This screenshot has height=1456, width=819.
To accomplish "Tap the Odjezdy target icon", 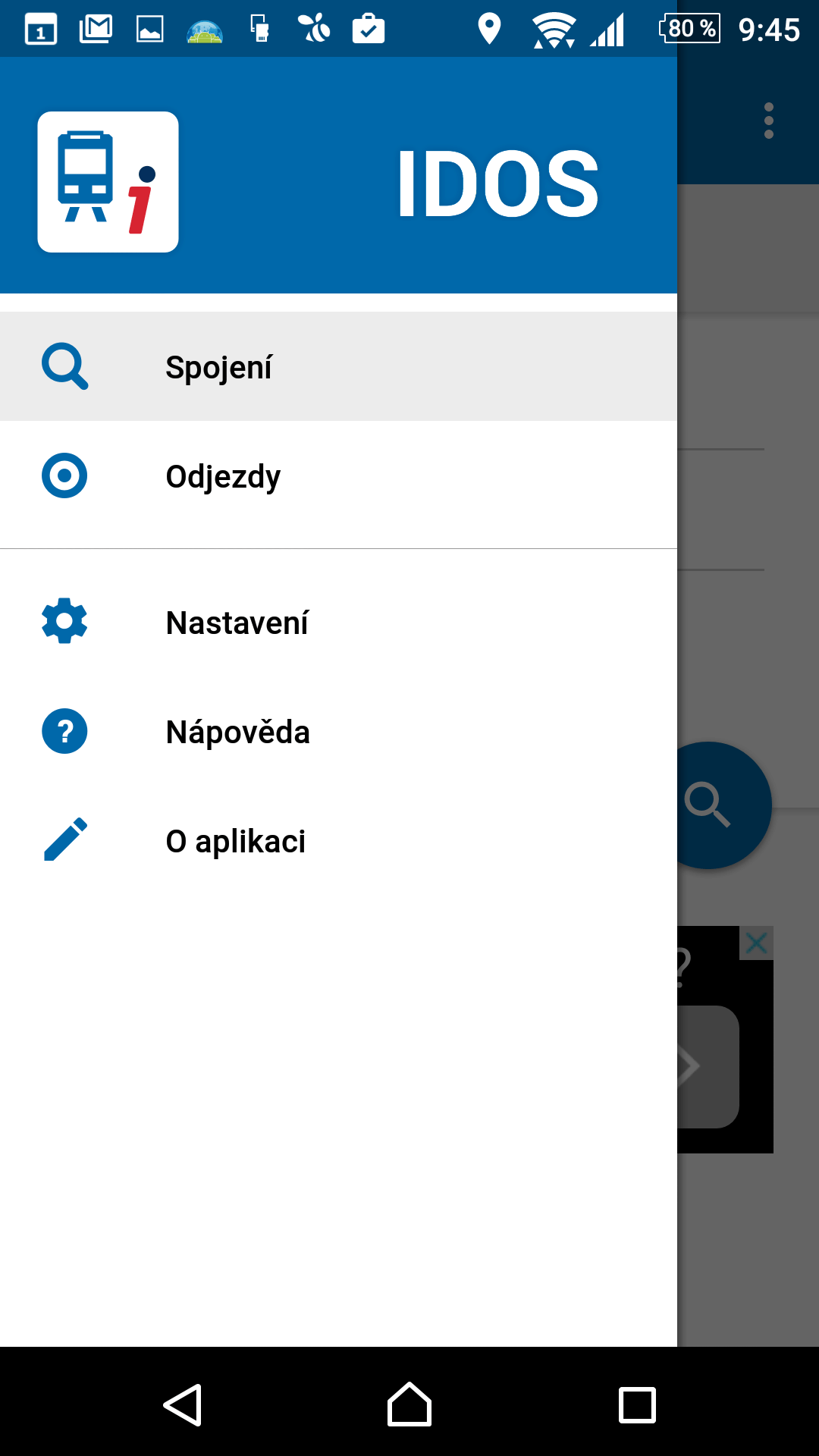I will point(64,475).
